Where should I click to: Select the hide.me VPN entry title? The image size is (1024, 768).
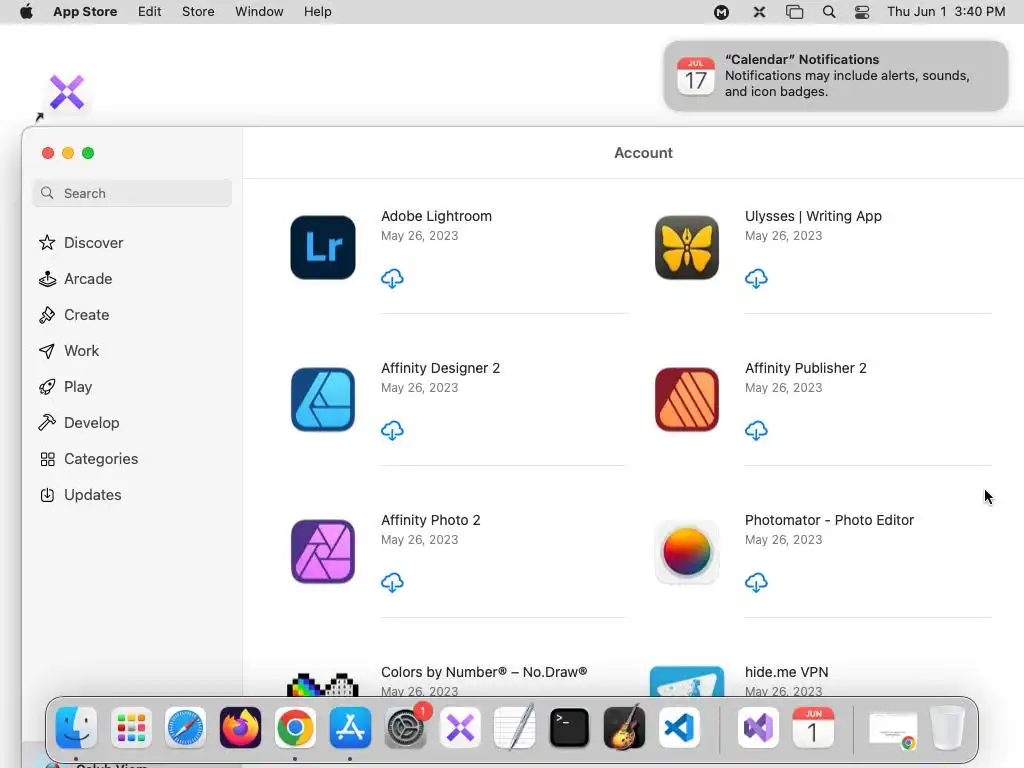click(x=786, y=672)
